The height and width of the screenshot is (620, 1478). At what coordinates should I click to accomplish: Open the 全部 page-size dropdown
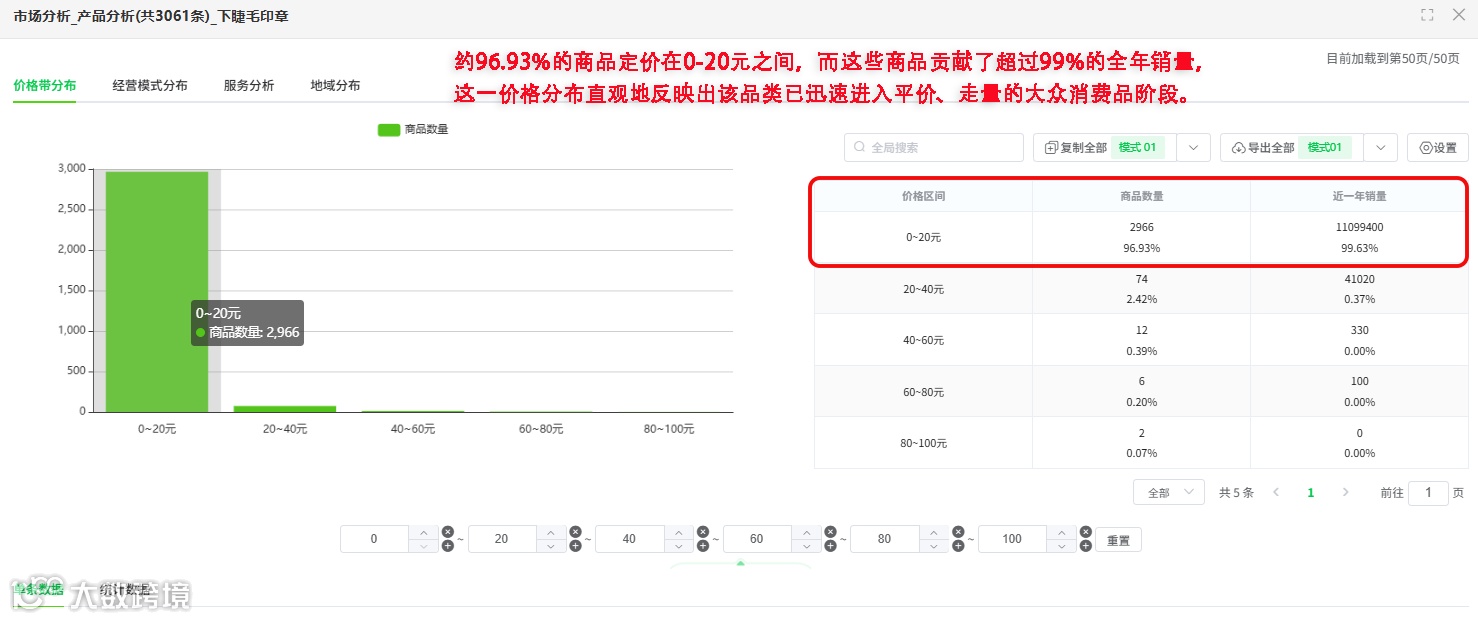click(1168, 493)
